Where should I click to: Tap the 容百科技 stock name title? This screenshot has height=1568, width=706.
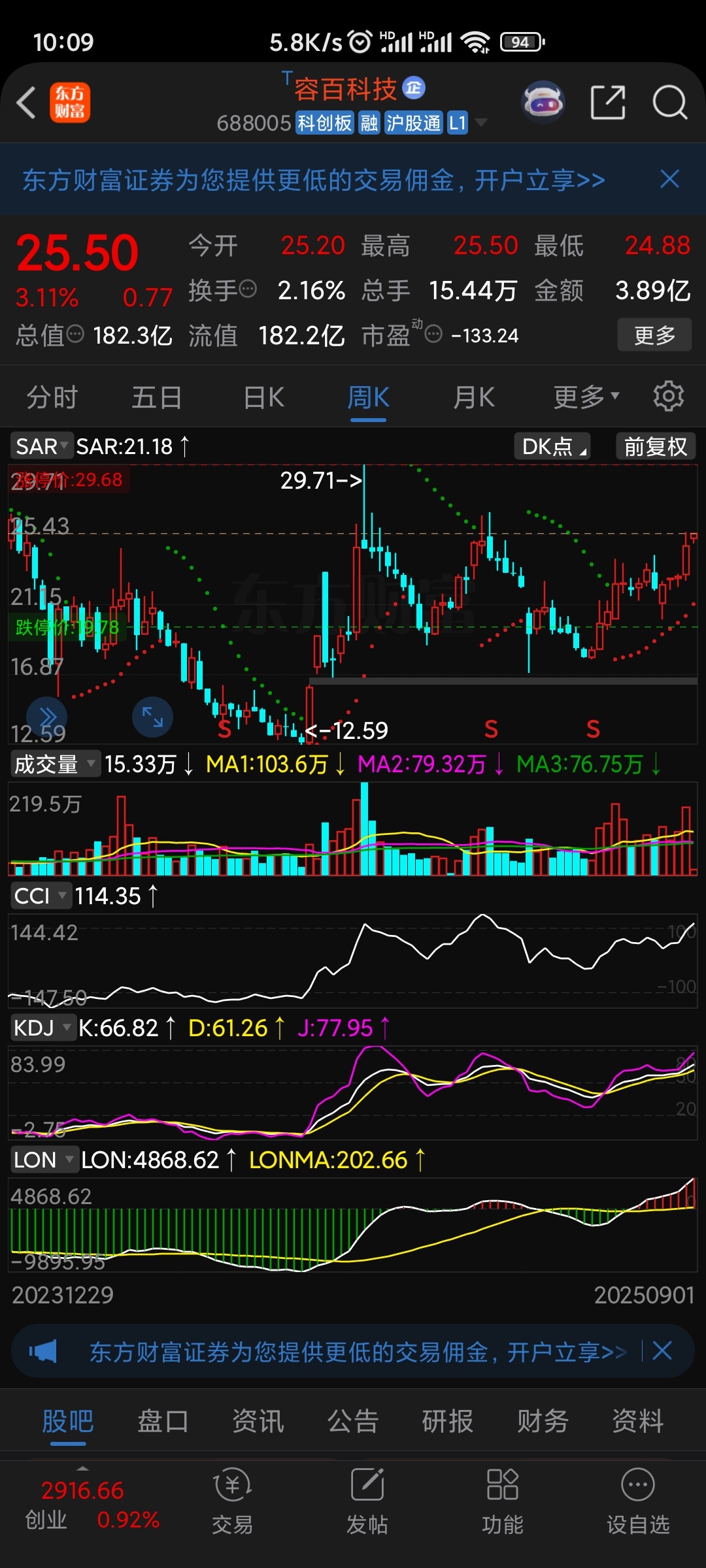pos(345,89)
